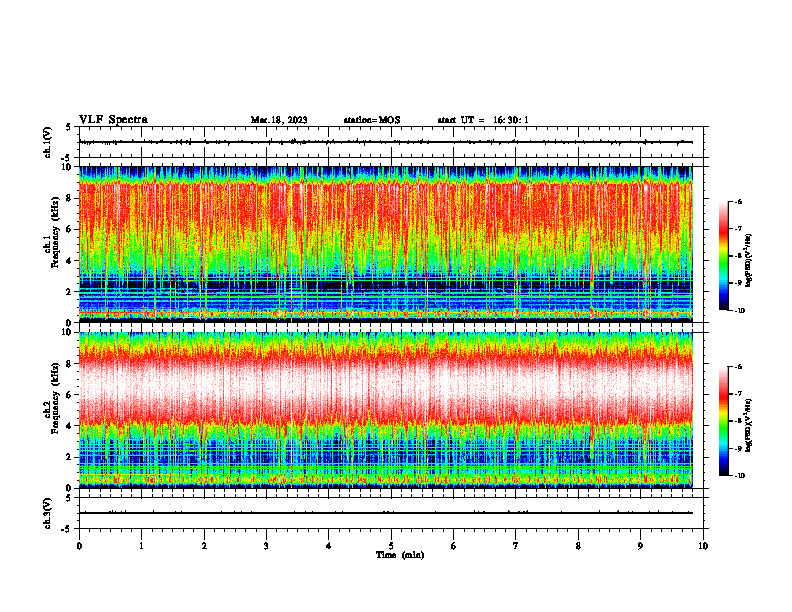Screen dimensions: 792x612
Task: Click the ch.1 voltage waveform trace
Action: (386, 142)
